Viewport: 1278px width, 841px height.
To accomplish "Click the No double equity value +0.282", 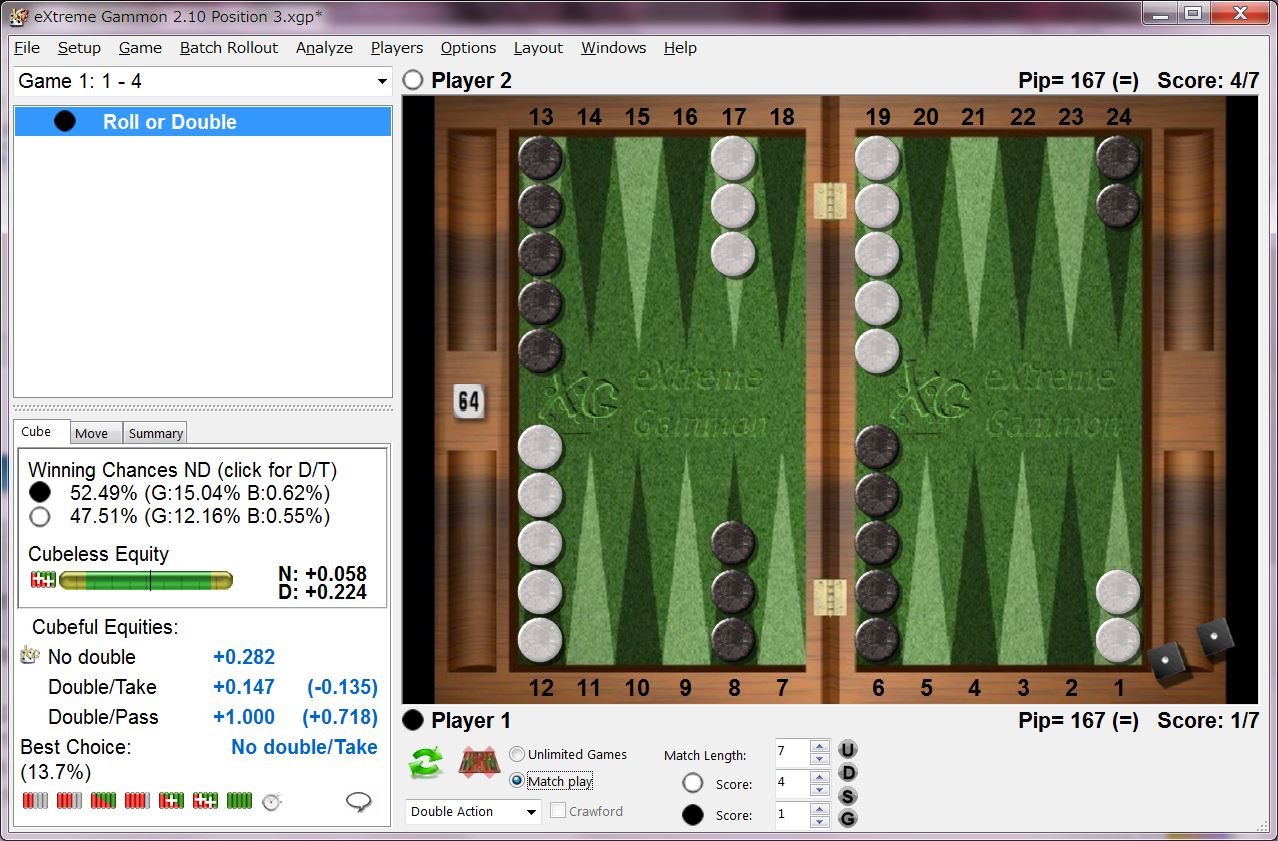I will pos(244,657).
